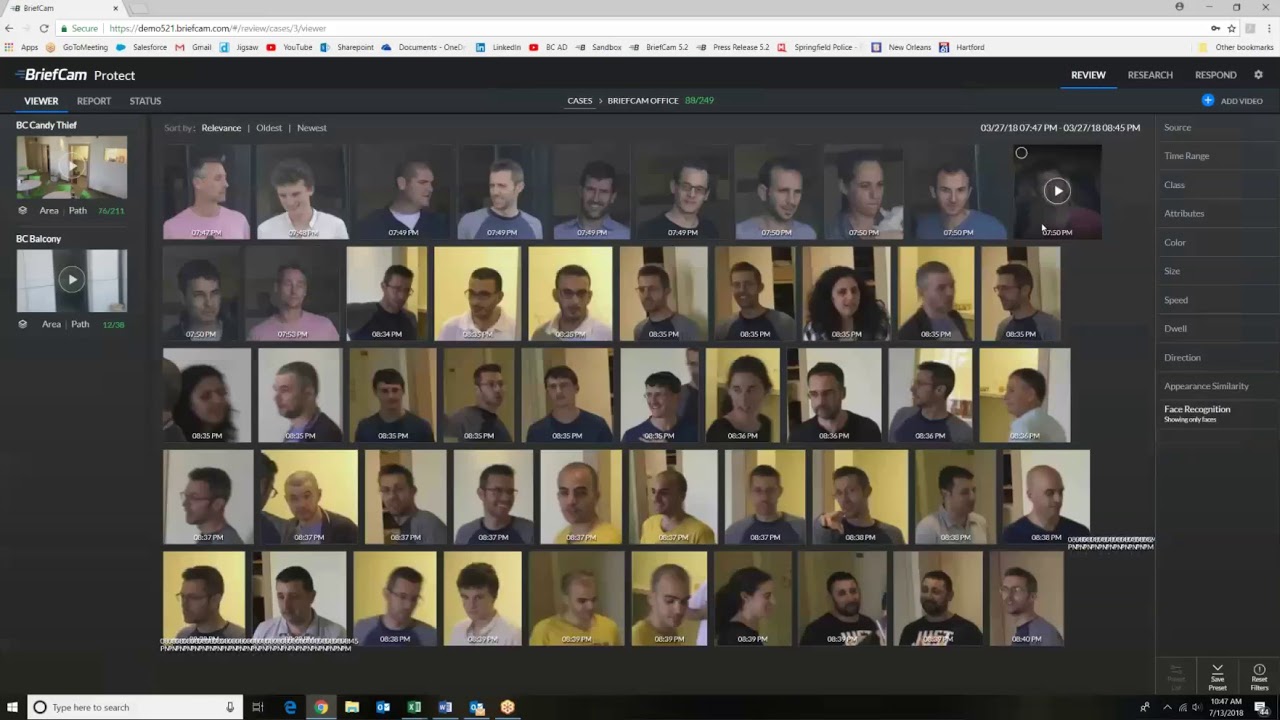
Task: Click the BriefCam Office breadcrumb
Action: coord(643,101)
